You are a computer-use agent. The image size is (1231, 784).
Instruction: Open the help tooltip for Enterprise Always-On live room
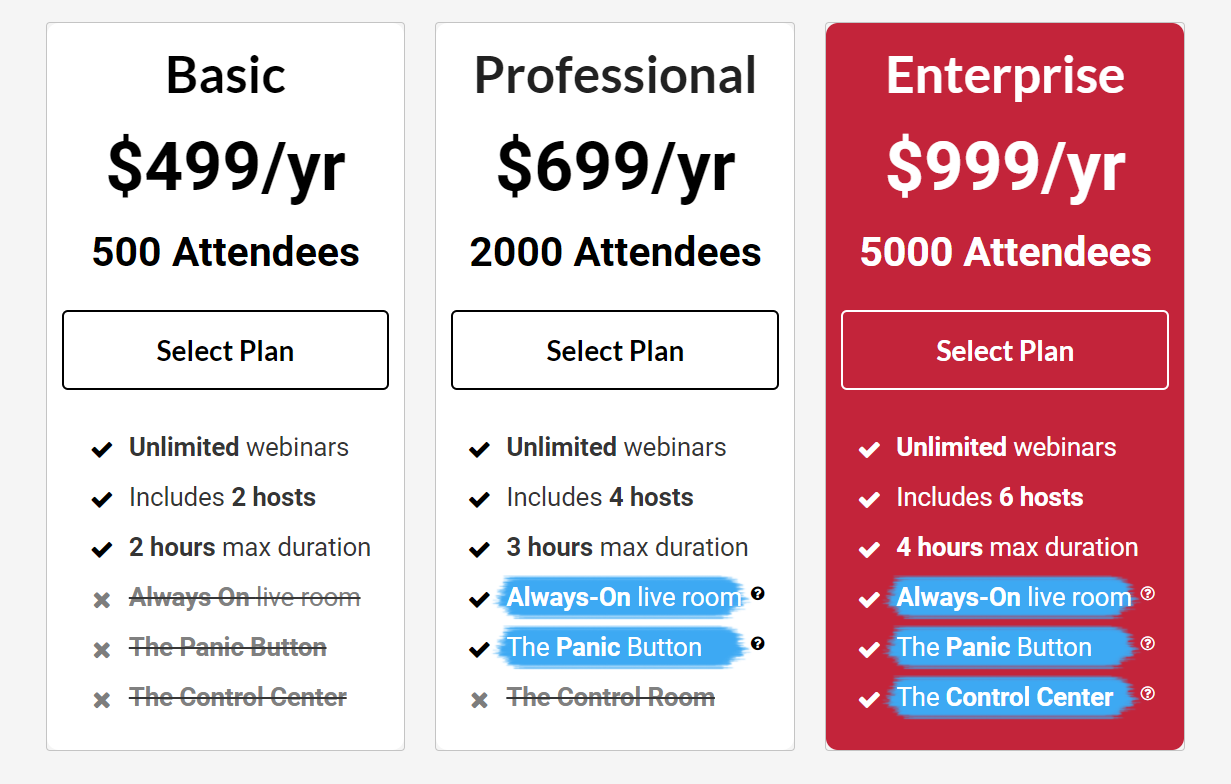pyautogui.click(x=1148, y=594)
